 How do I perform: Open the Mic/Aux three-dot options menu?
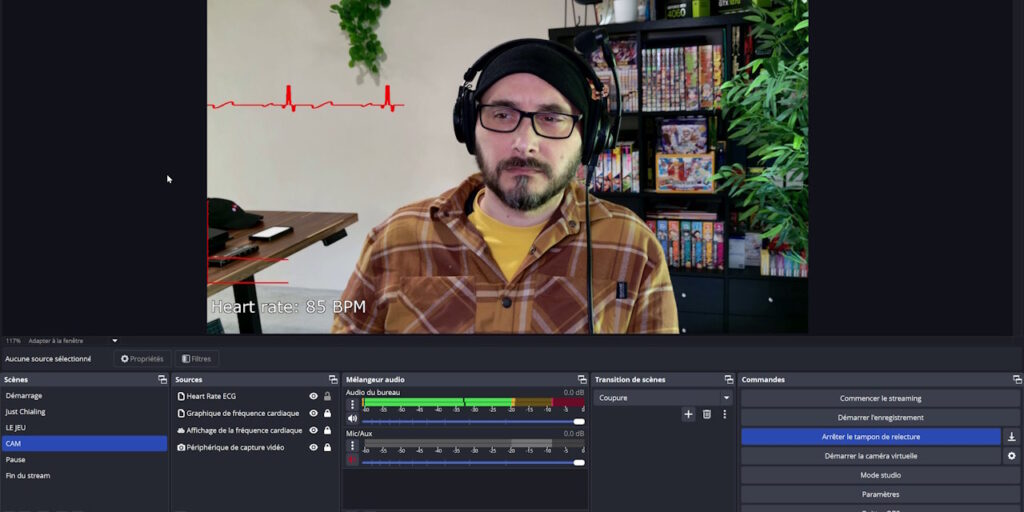point(353,445)
